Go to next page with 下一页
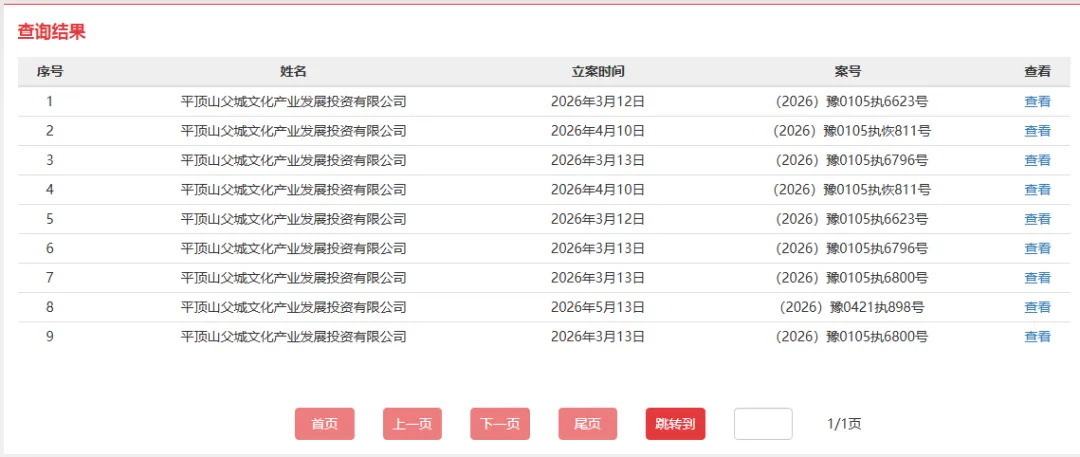 (x=500, y=424)
